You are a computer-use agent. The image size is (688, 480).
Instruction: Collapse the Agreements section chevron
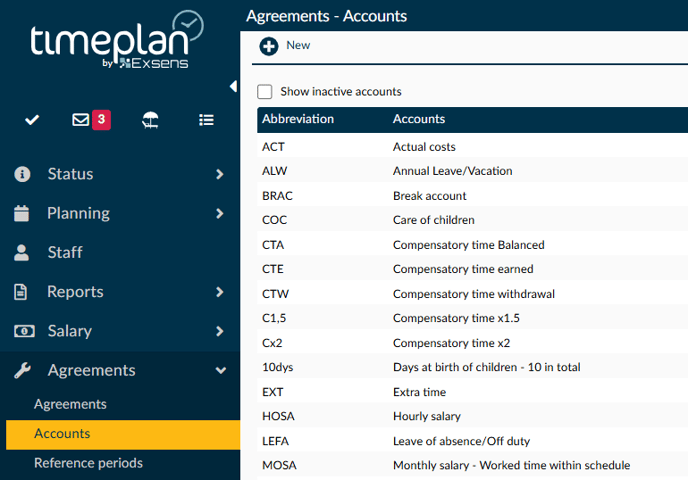[221, 370]
